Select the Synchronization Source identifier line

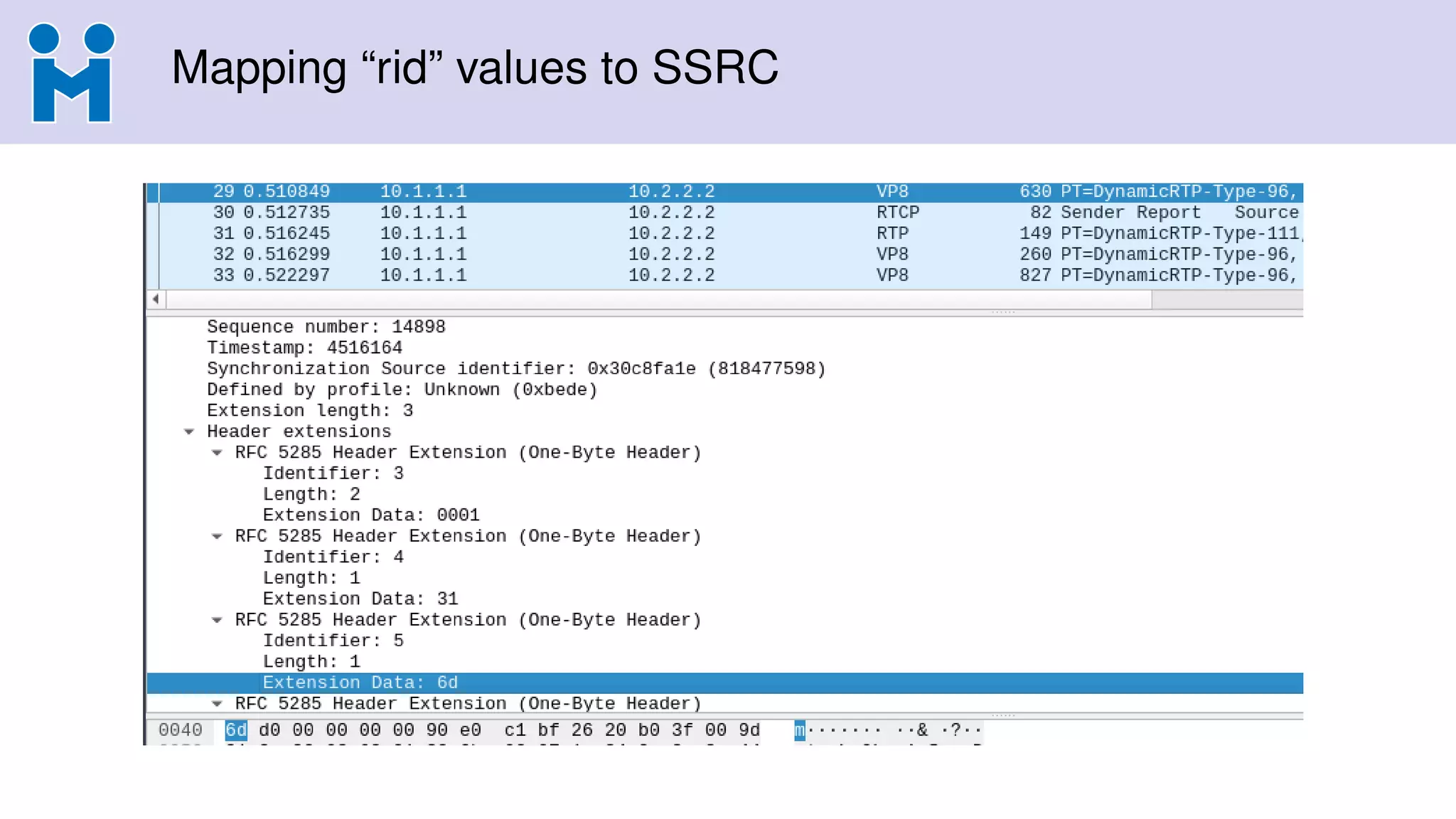(x=516, y=369)
